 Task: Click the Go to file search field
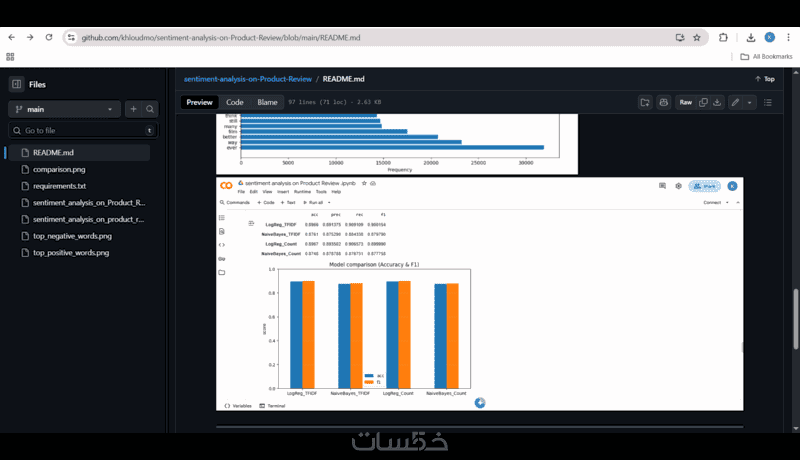tap(83, 131)
